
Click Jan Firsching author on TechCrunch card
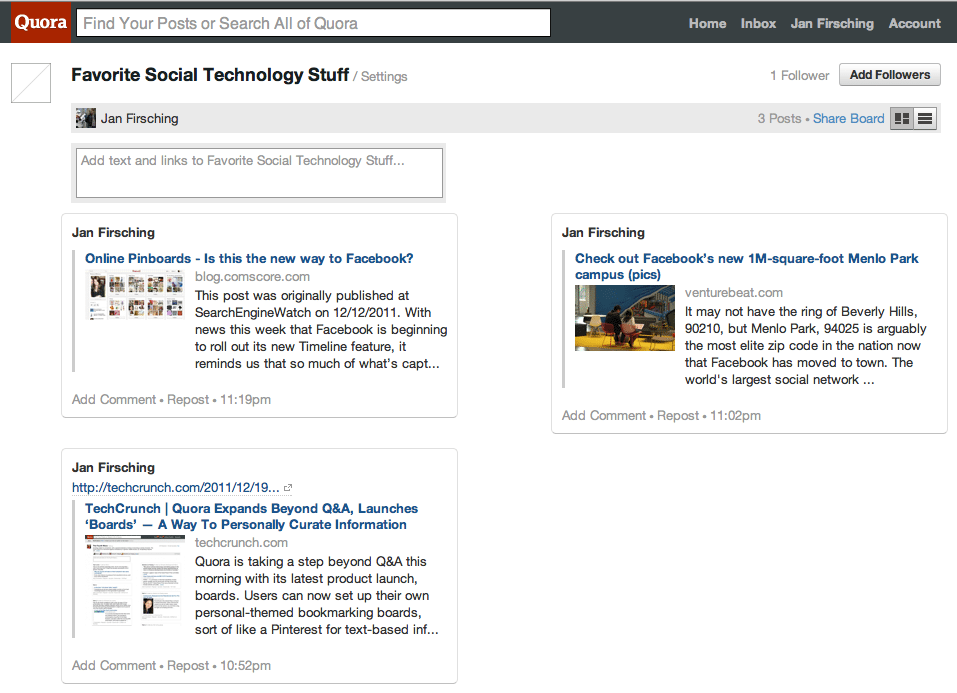click(x=114, y=468)
